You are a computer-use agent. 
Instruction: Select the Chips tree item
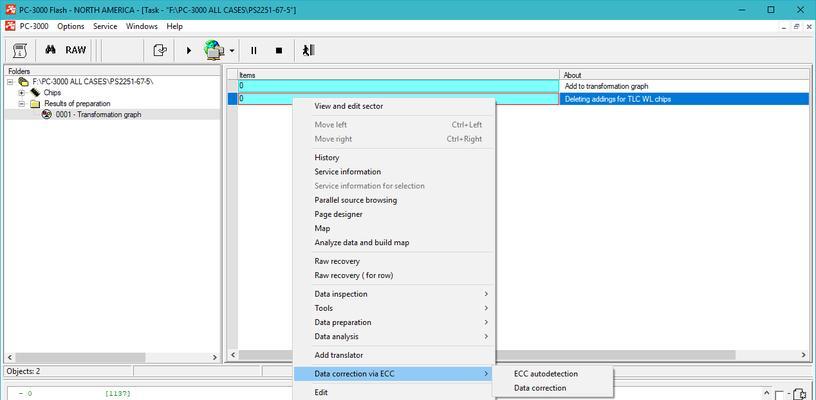click(x=52, y=93)
